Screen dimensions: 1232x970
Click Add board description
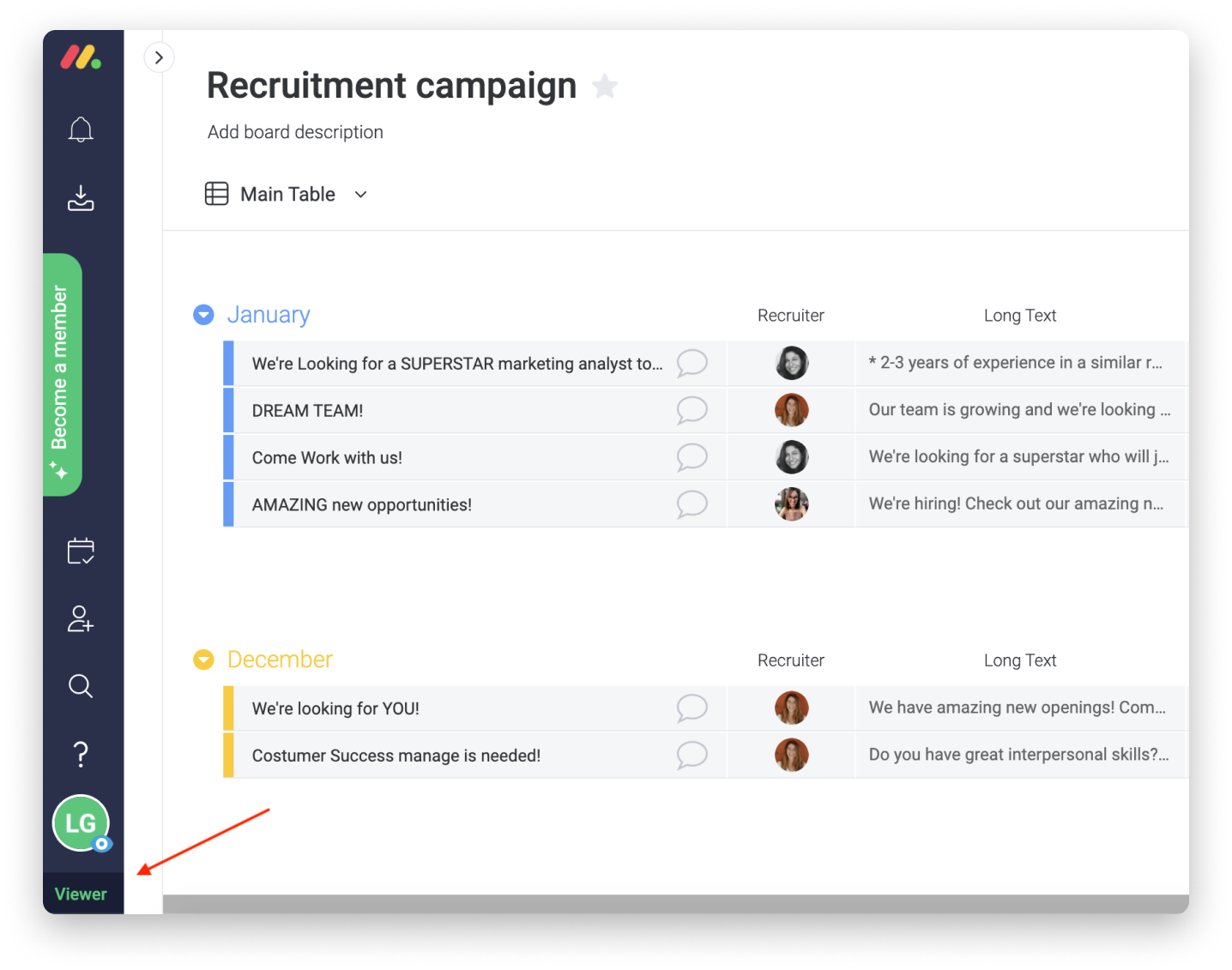pos(295,132)
